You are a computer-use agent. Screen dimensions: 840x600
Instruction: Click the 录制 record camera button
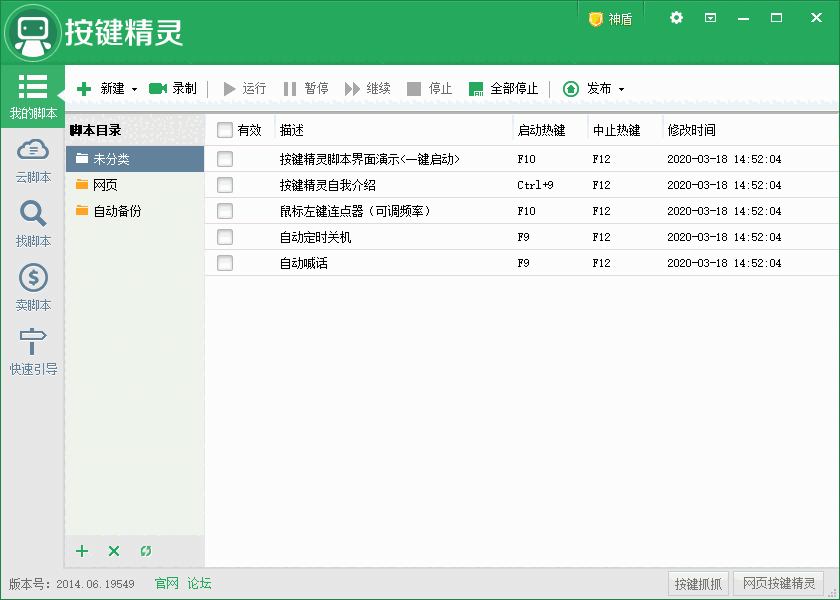pyautogui.click(x=173, y=89)
